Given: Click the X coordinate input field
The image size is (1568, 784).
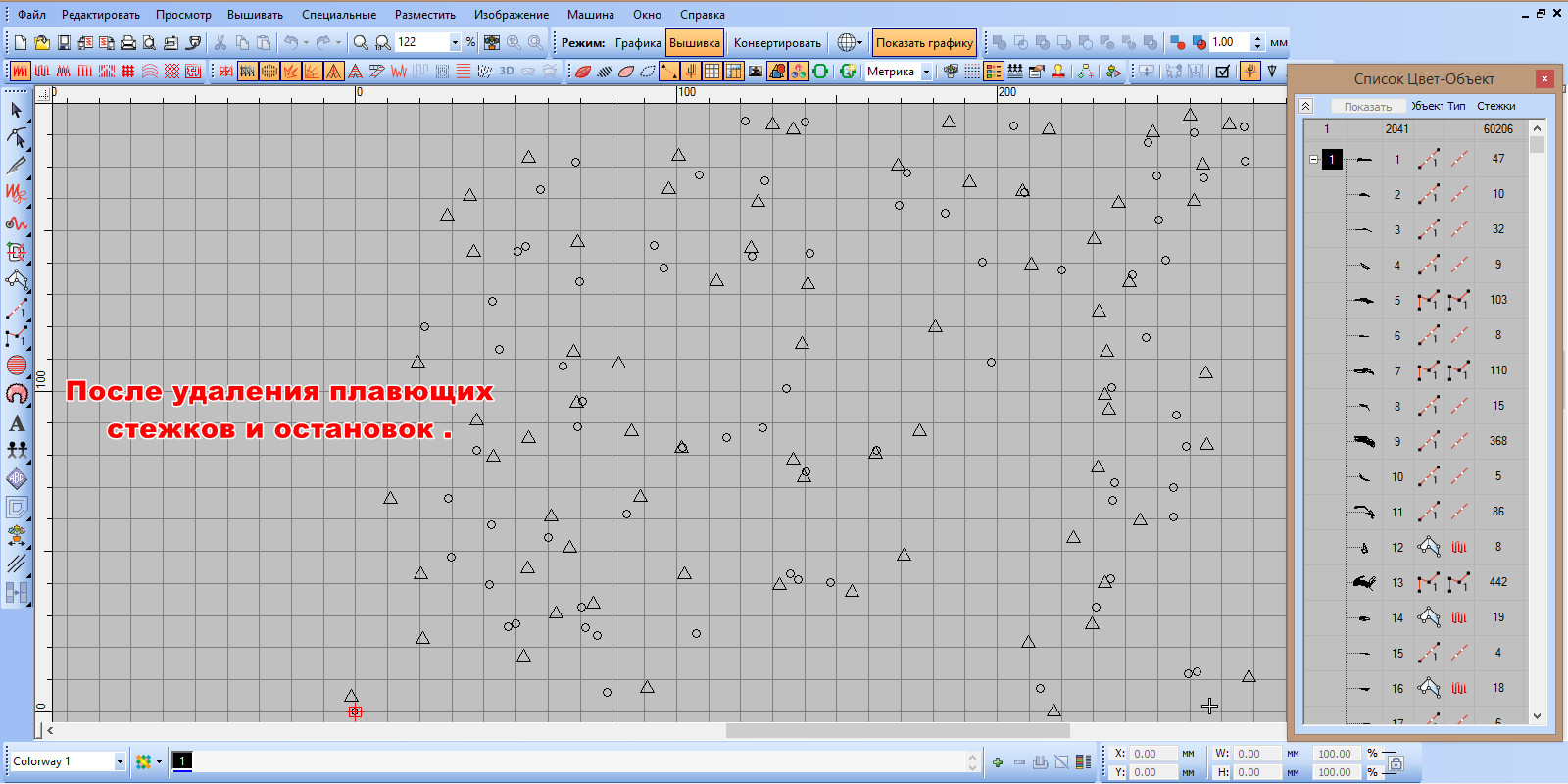Looking at the screenshot, I should point(1154,754).
